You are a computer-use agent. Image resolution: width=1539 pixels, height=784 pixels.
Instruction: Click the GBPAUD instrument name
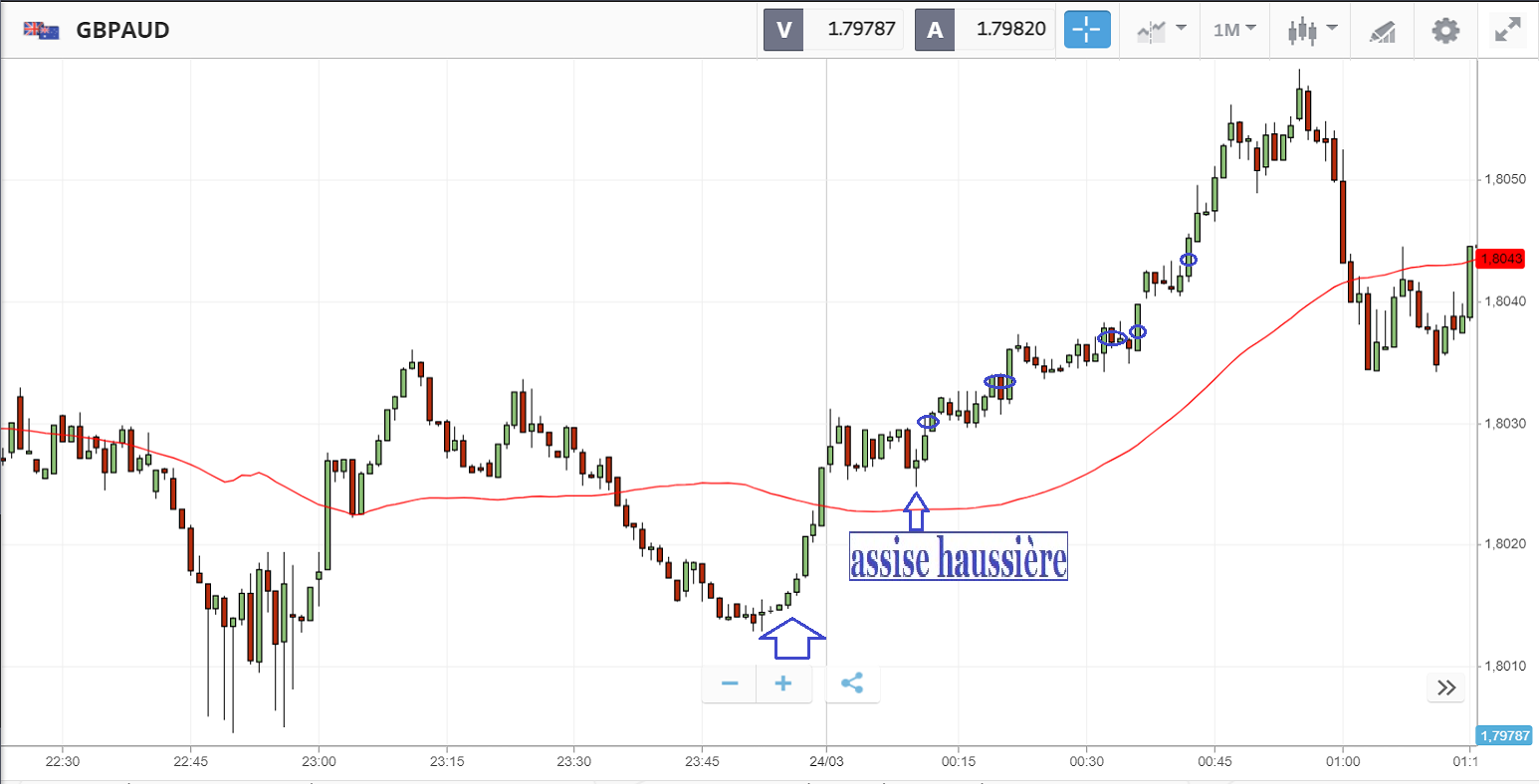[x=123, y=30]
